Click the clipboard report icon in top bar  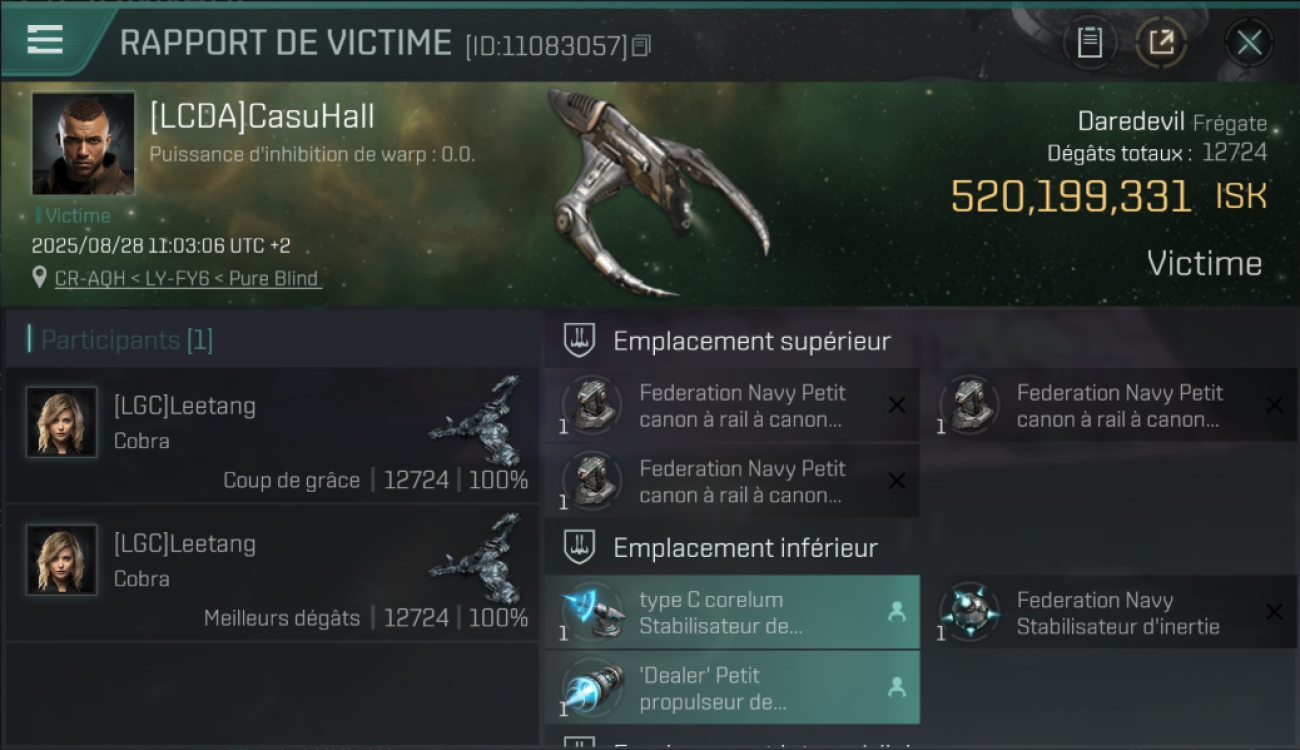(x=1090, y=42)
